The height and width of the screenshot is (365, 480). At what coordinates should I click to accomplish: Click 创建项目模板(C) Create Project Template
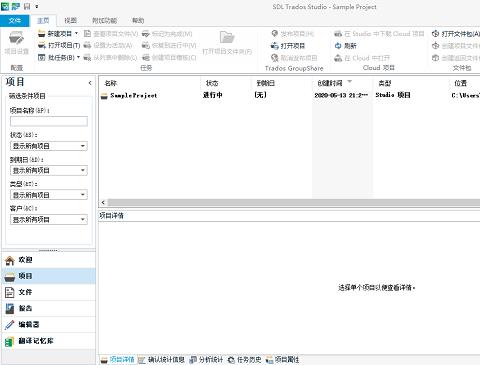click(169, 58)
